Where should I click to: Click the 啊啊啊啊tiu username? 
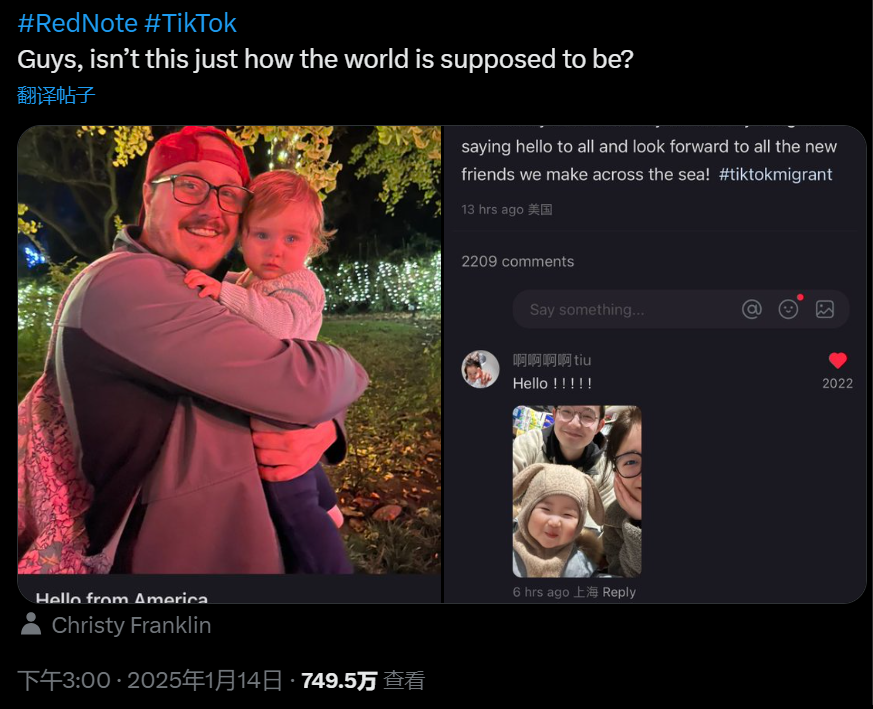552,360
